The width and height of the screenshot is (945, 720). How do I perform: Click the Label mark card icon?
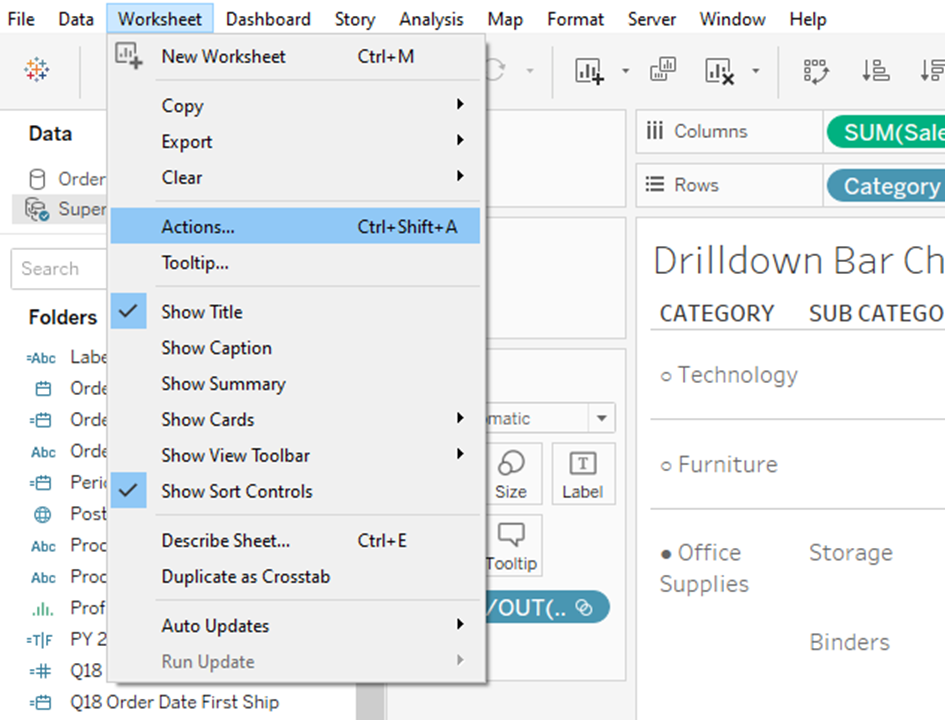(583, 474)
